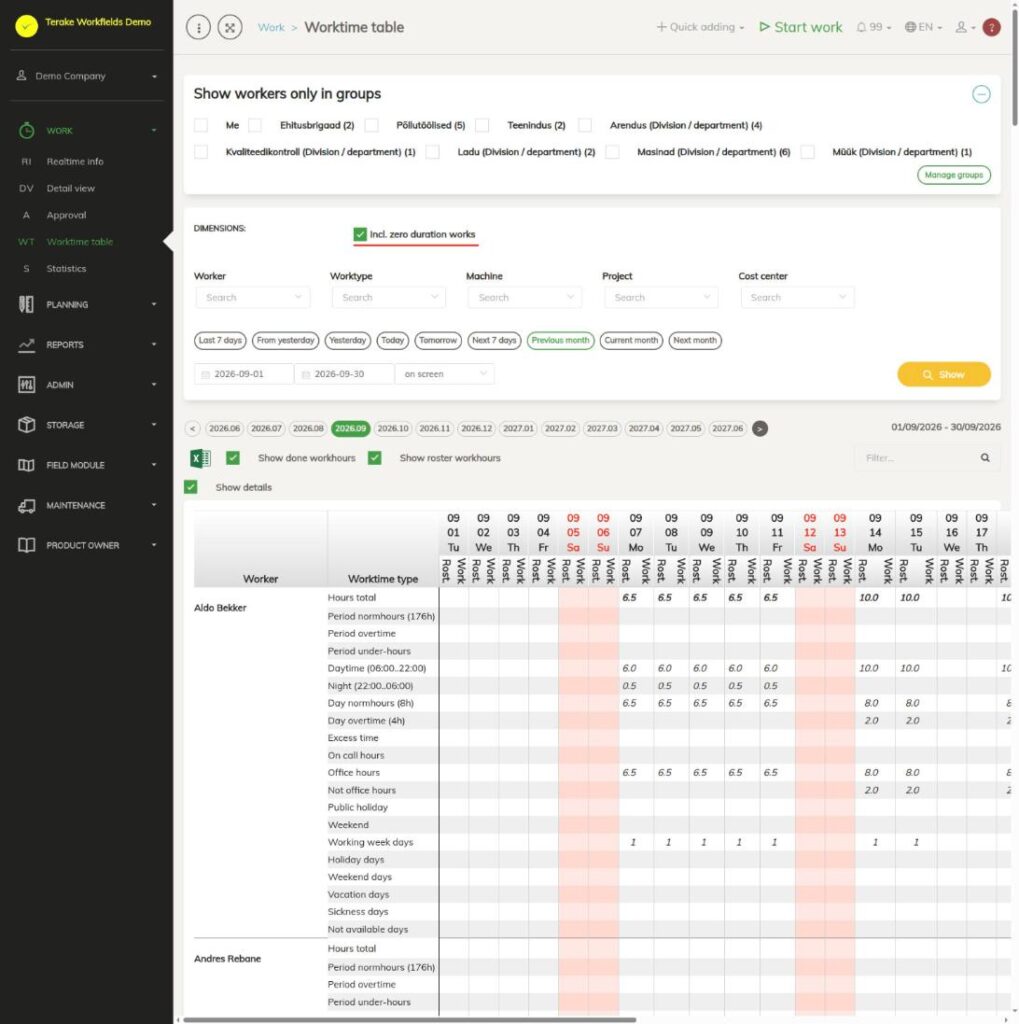1019x1024 pixels.
Task: Open the Machine search dropdown
Action: click(525, 297)
